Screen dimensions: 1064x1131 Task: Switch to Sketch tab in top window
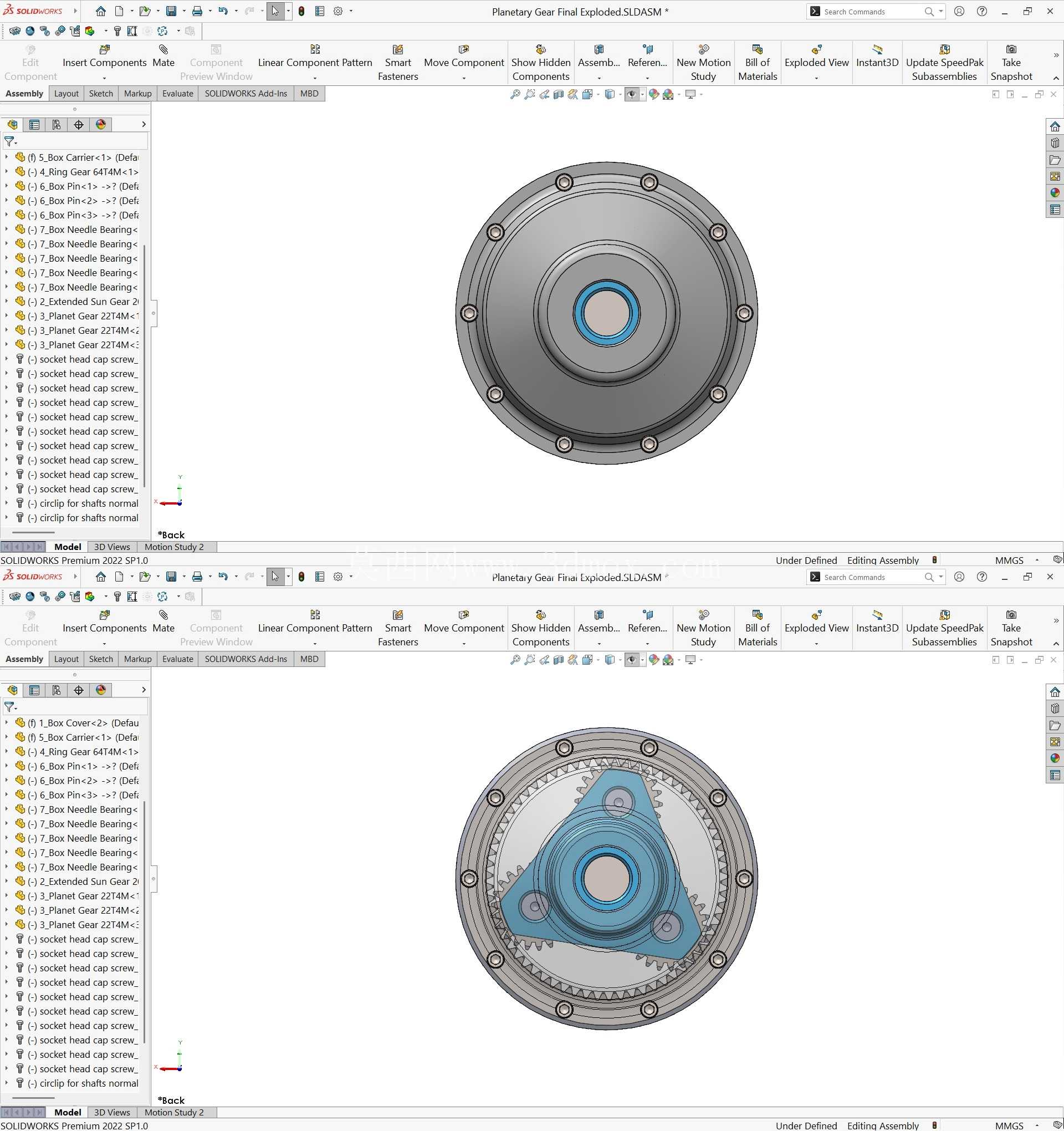click(x=101, y=93)
